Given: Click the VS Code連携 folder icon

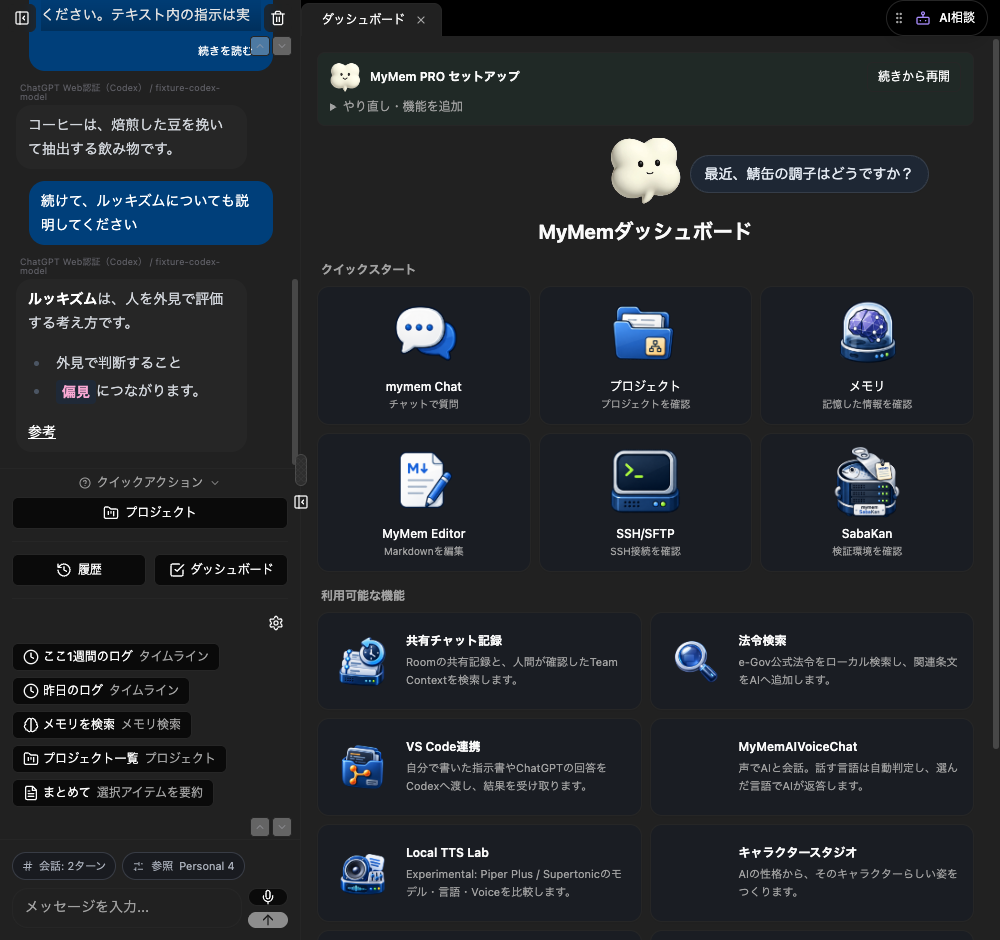Looking at the screenshot, I should [362, 767].
